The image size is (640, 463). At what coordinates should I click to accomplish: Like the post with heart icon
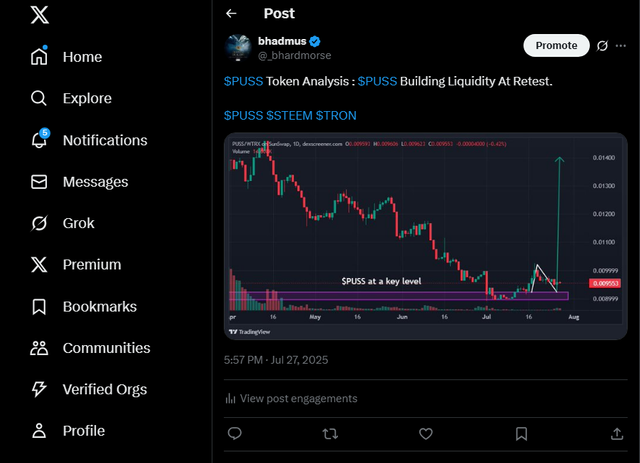coord(426,433)
